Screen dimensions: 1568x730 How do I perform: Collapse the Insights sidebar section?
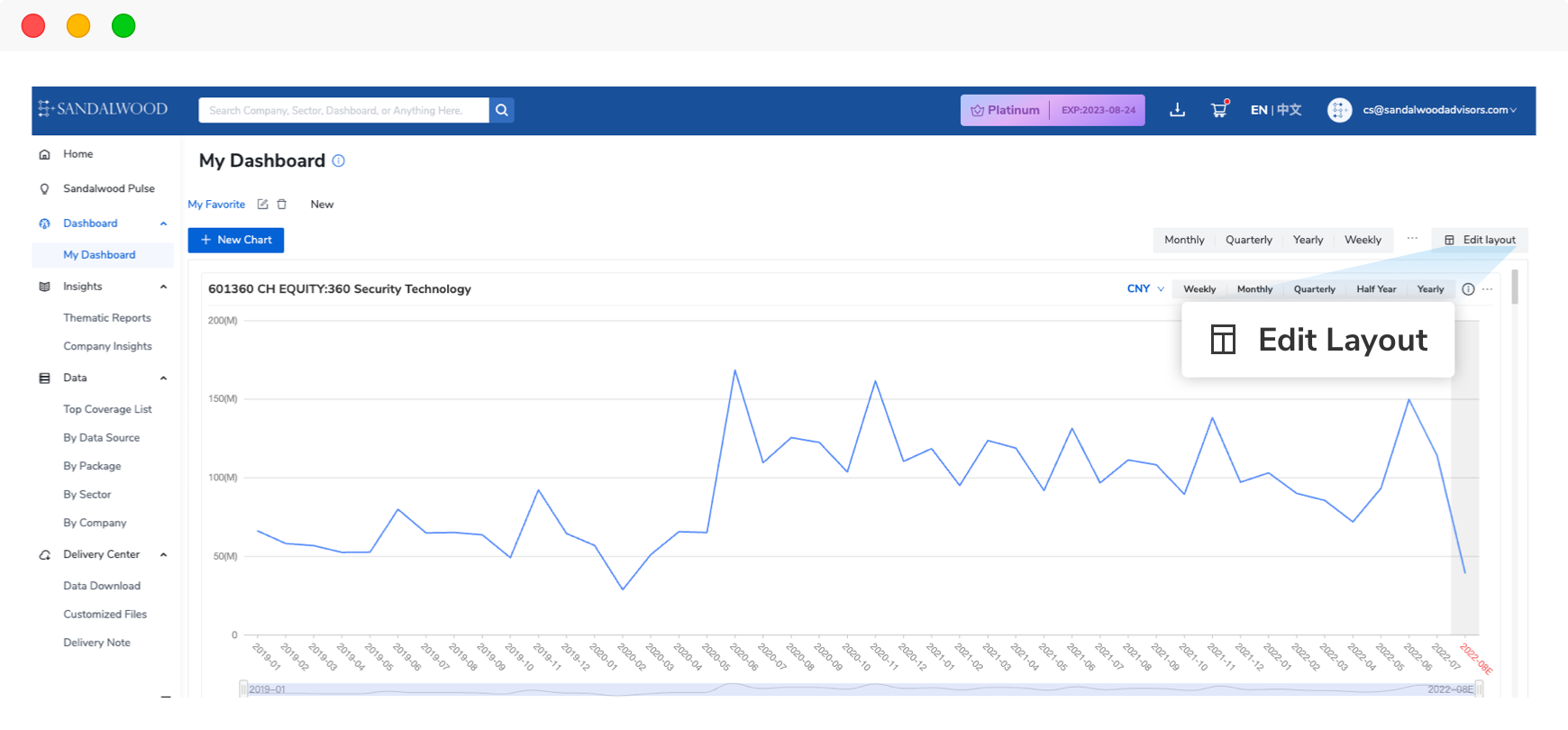coord(163,287)
